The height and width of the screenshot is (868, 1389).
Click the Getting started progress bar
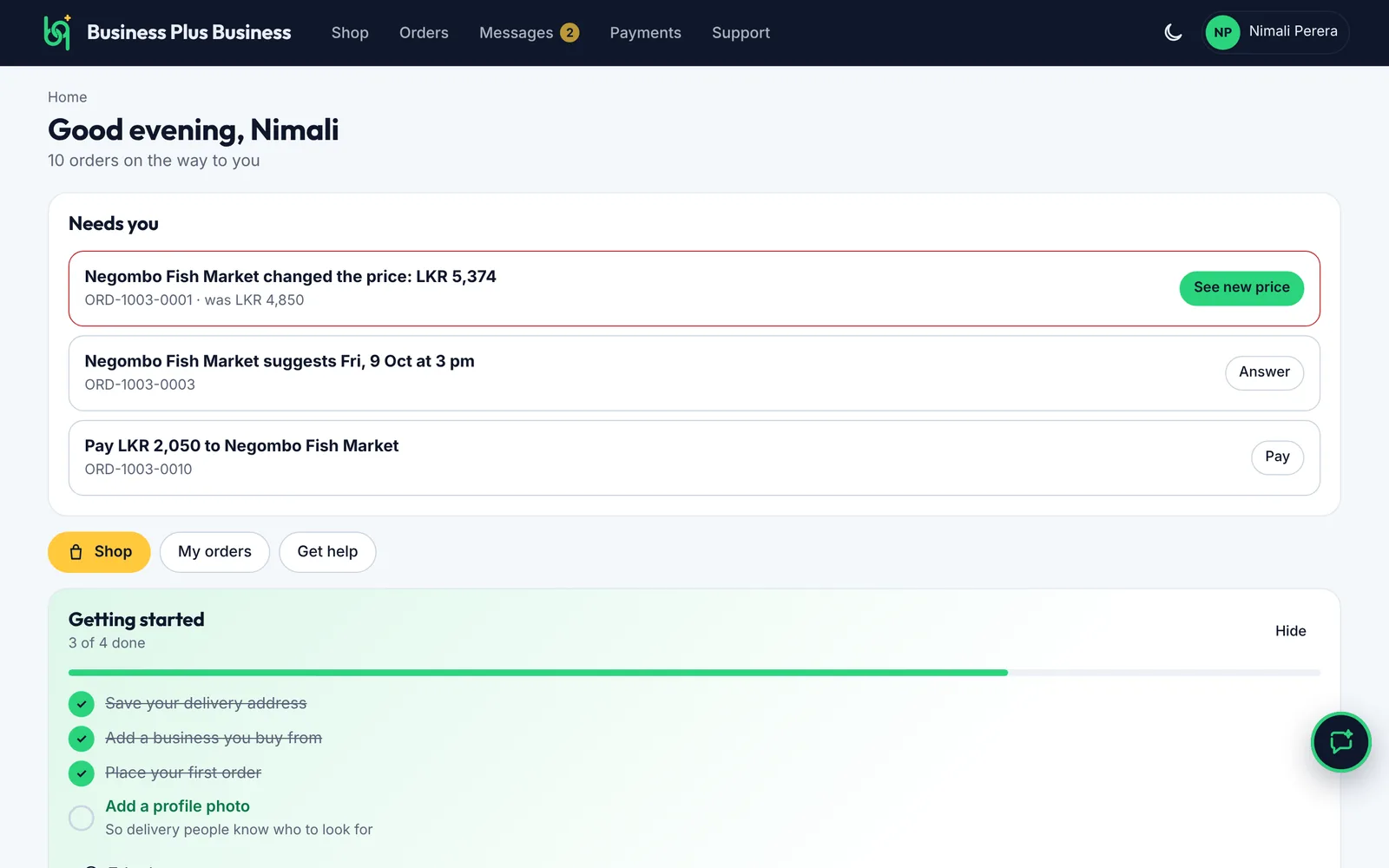pos(694,673)
